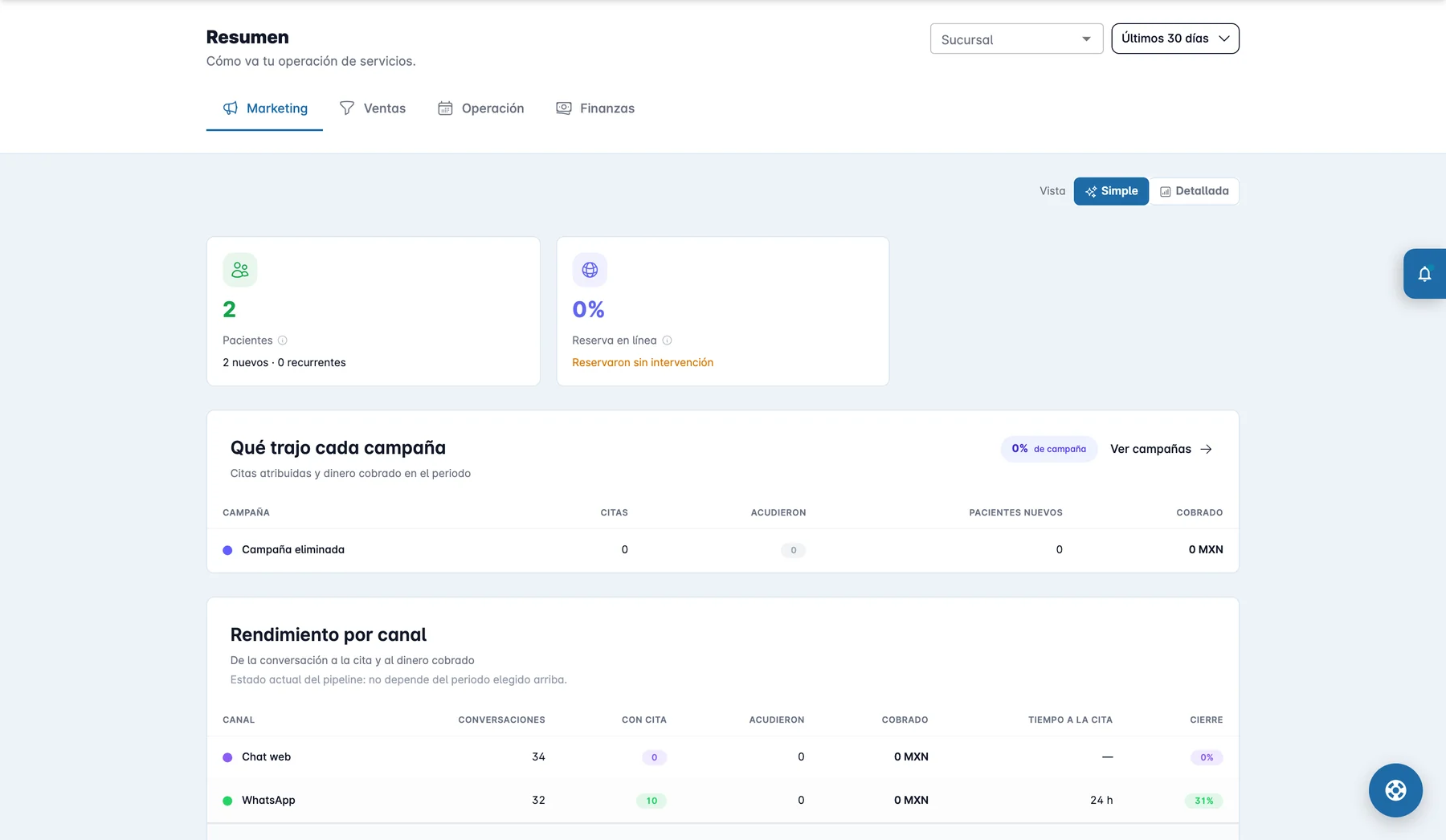Click Chat web's 0% cierre badge
1446x840 pixels.
tap(1207, 757)
